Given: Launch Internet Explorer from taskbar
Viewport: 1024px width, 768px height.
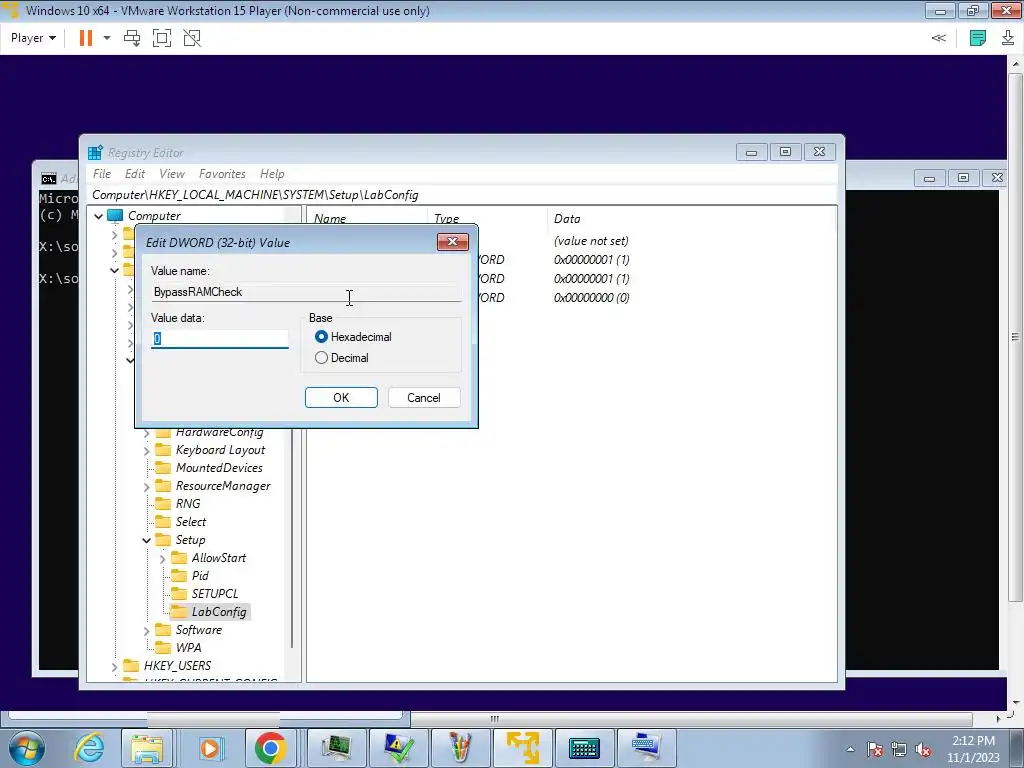Looking at the screenshot, I should 89,748.
